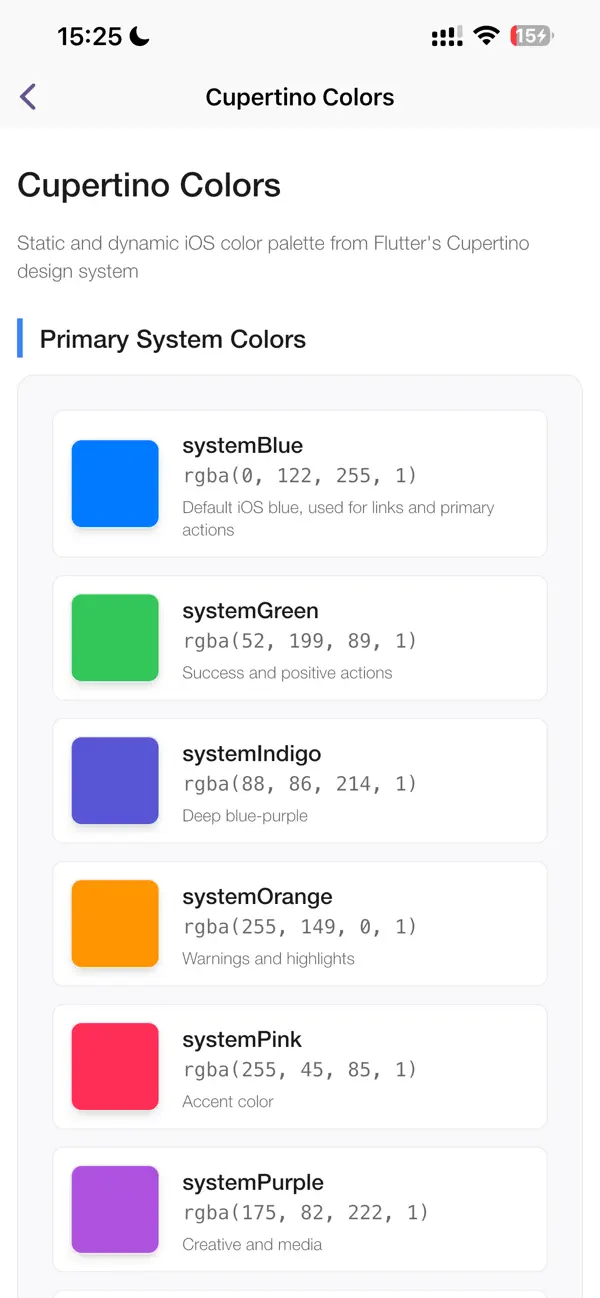Select the systemIndigo color swatch
This screenshot has width=600, height=1298.
click(115, 780)
